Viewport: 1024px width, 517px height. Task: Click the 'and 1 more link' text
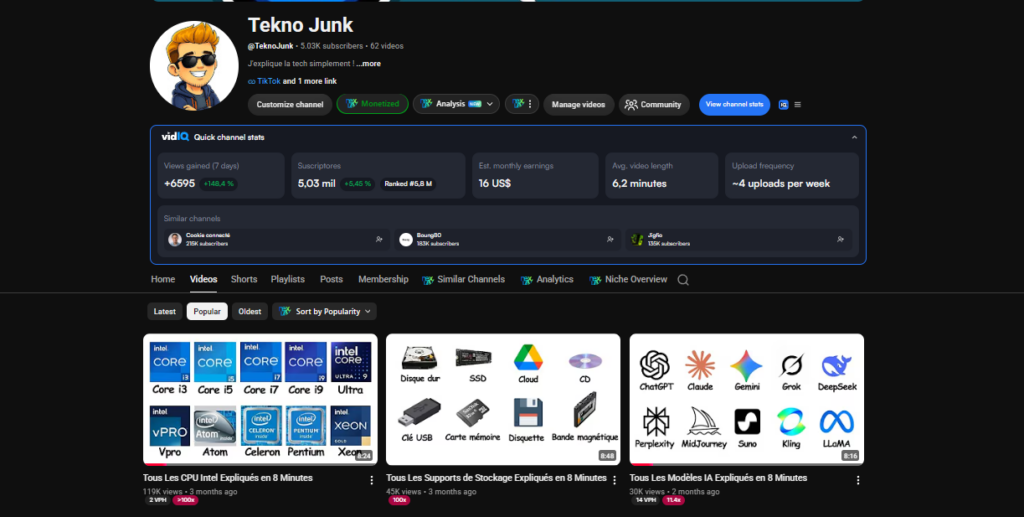coord(310,82)
